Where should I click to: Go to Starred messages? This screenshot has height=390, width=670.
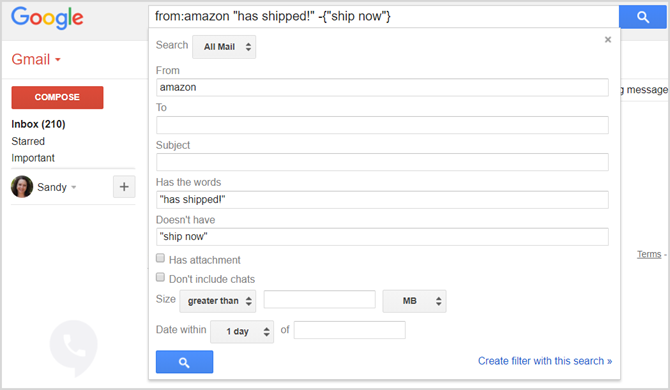pyautogui.click(x=28, y=141)
